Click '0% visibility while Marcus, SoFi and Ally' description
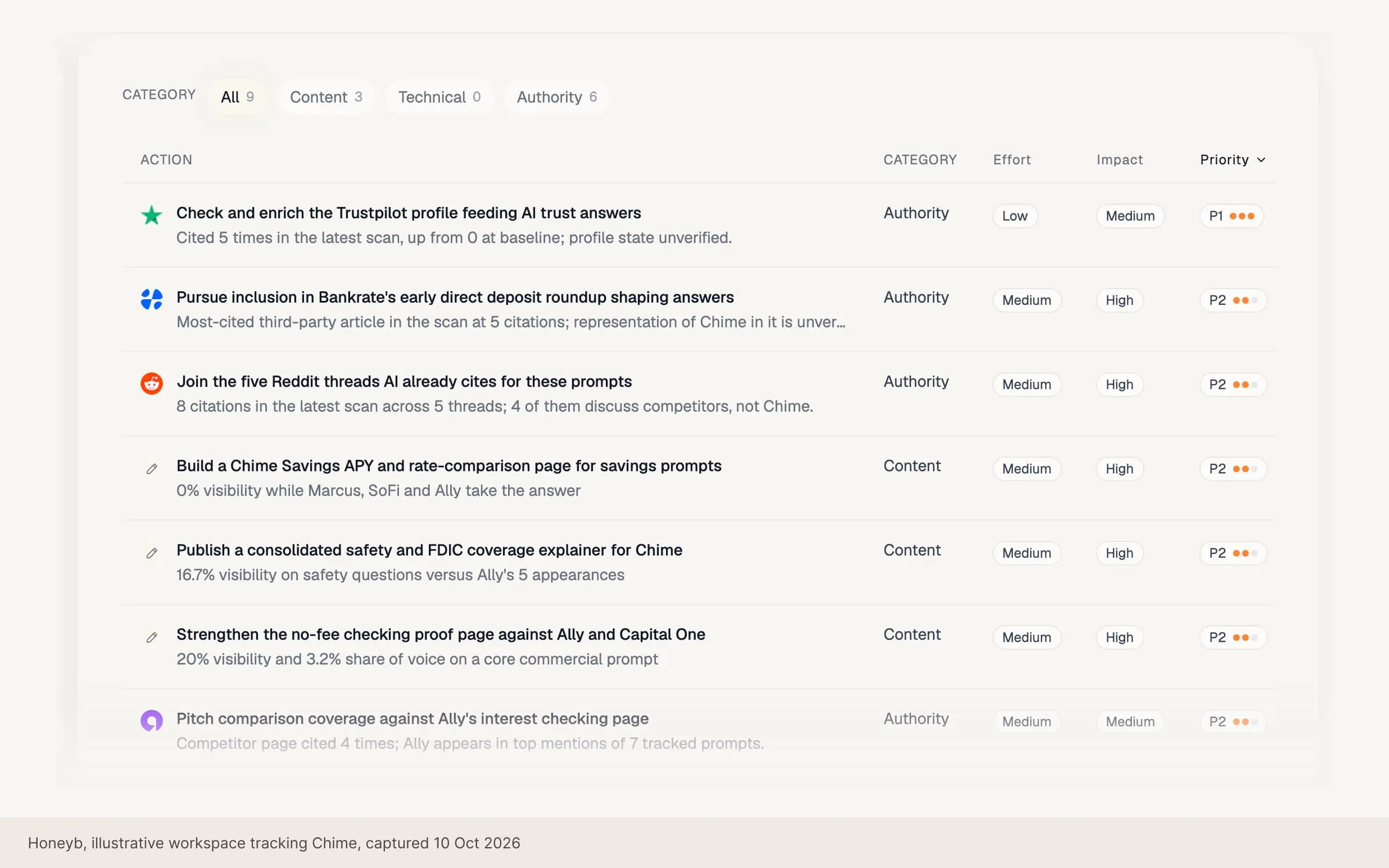 [x=379, y=491]
